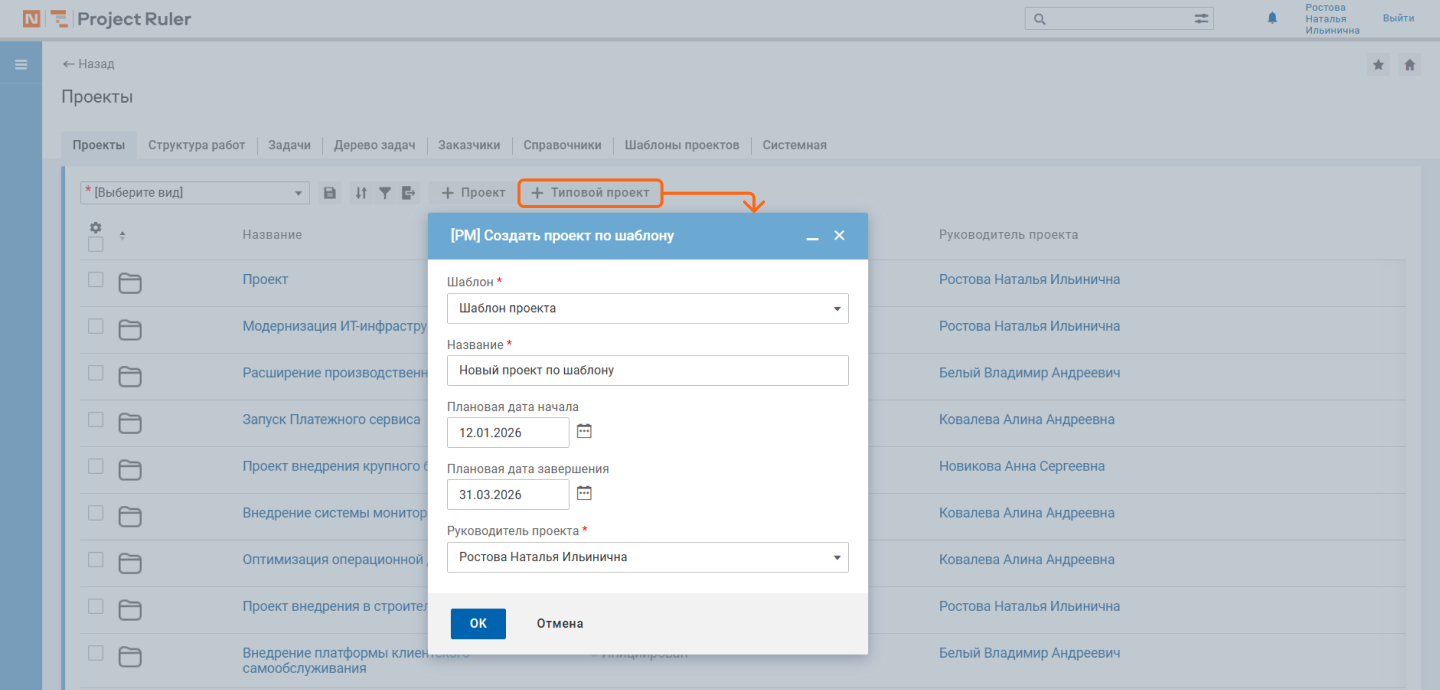
Task: Open calendar for planned start date
Action: (585, 431)
